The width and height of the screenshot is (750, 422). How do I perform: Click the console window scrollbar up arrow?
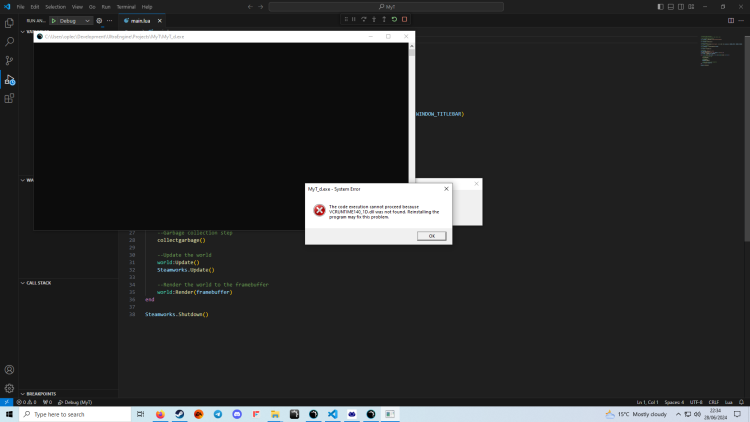coord(411,46)
